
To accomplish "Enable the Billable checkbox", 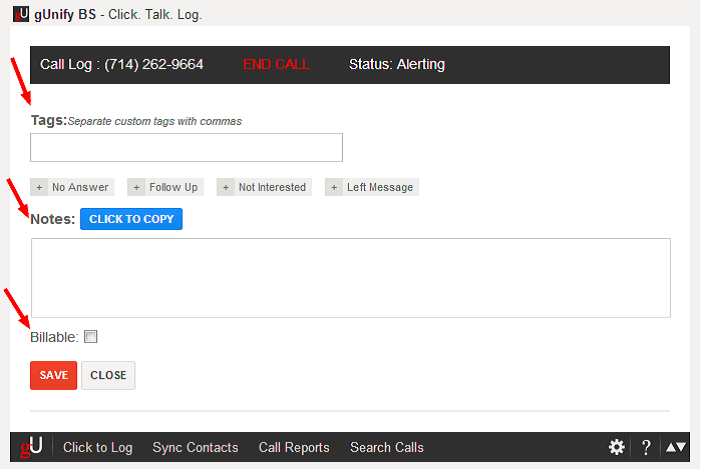I will pos(91,337).
